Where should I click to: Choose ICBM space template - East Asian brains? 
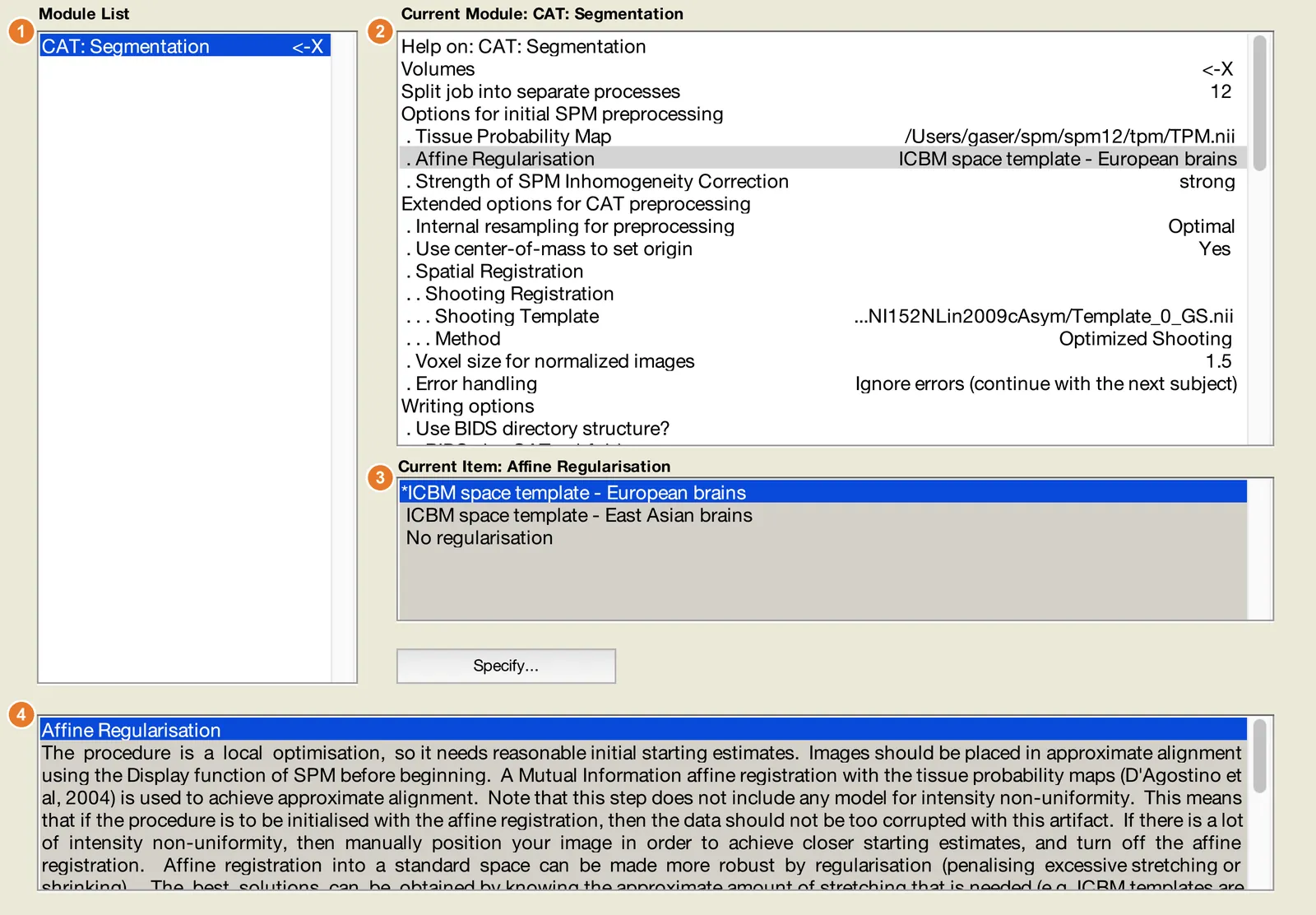(x=822, y=515)
